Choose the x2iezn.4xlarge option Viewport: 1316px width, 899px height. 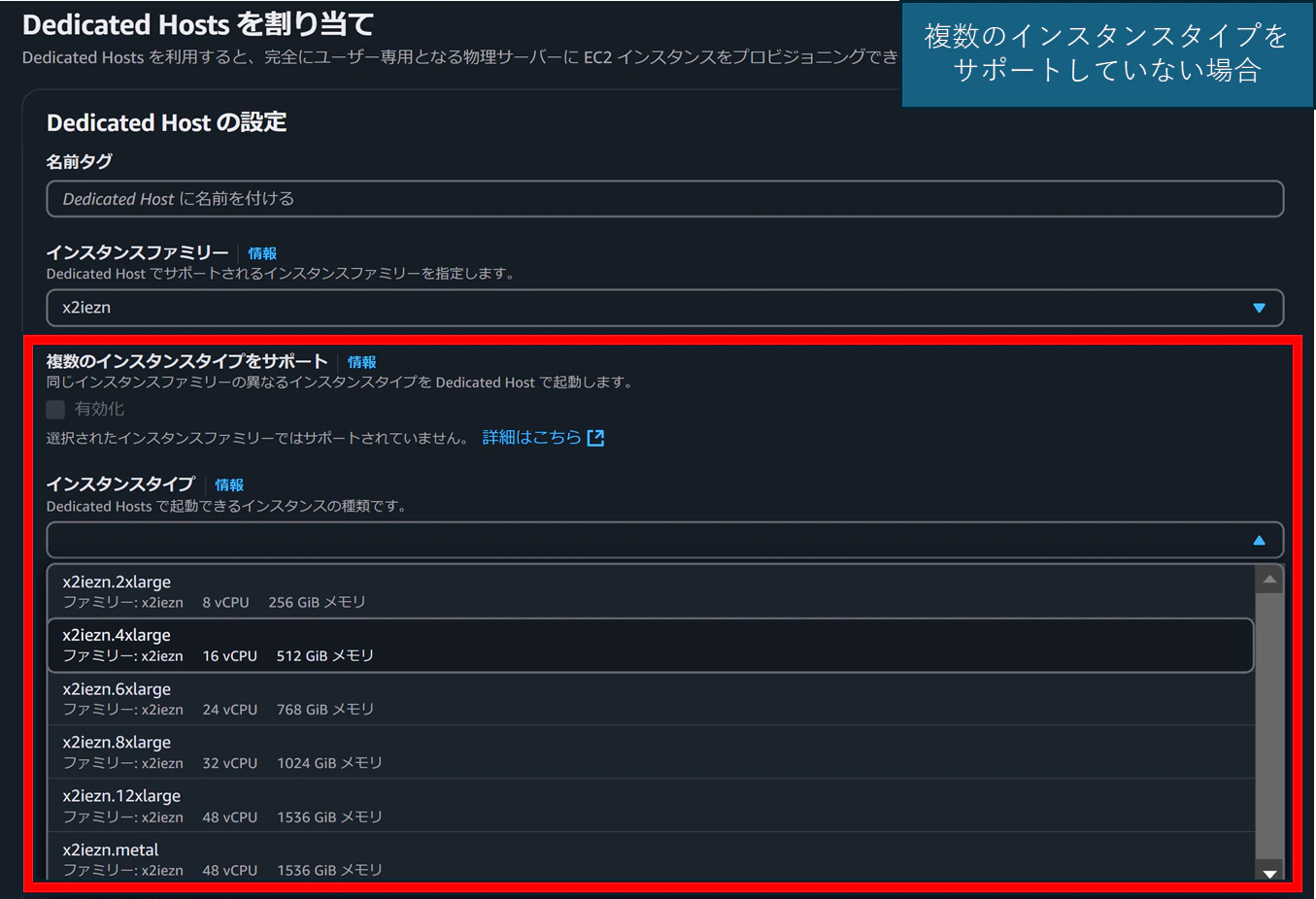coord(651,645)
